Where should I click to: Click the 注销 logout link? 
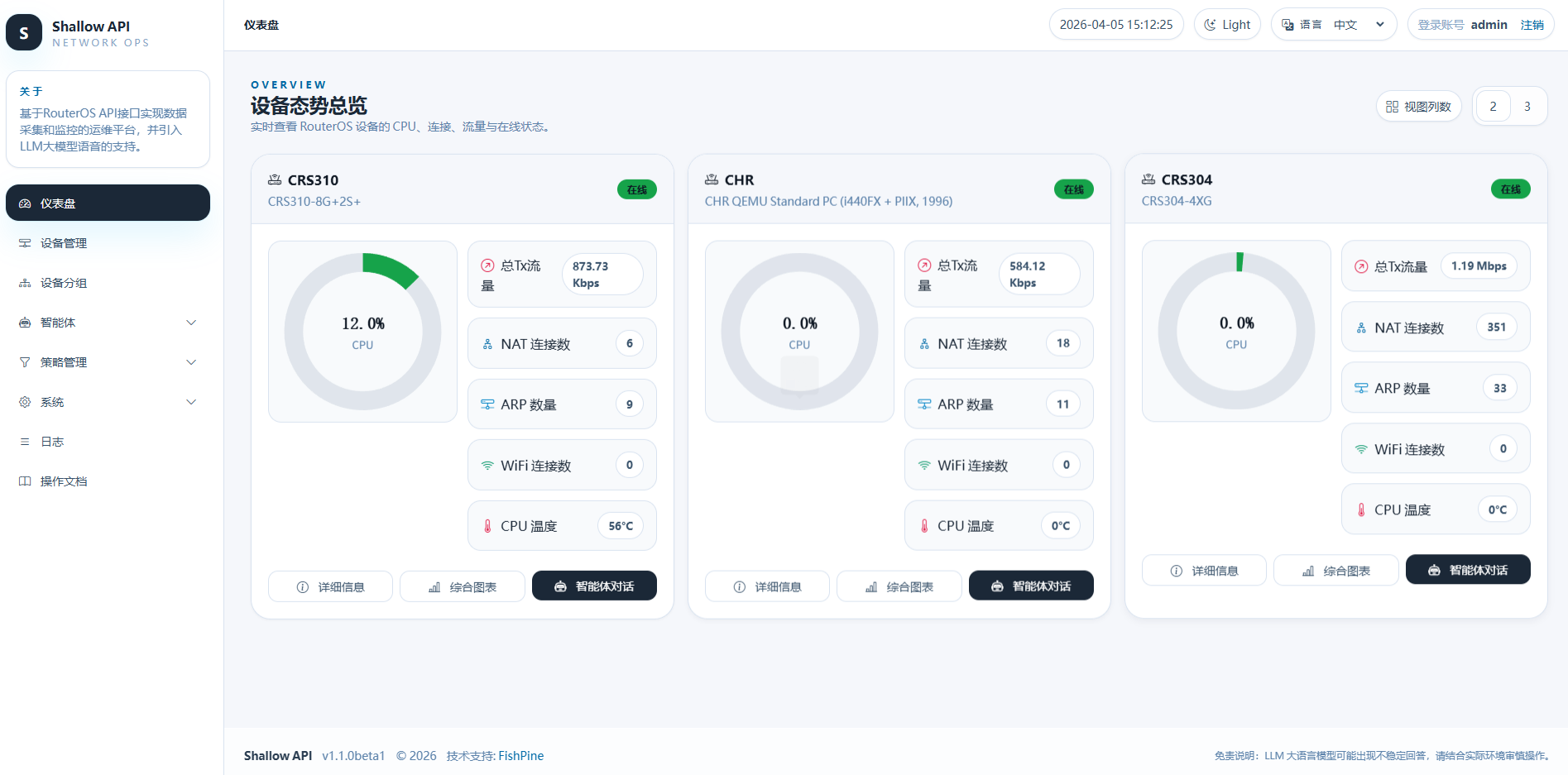(x=1532, y=25)
